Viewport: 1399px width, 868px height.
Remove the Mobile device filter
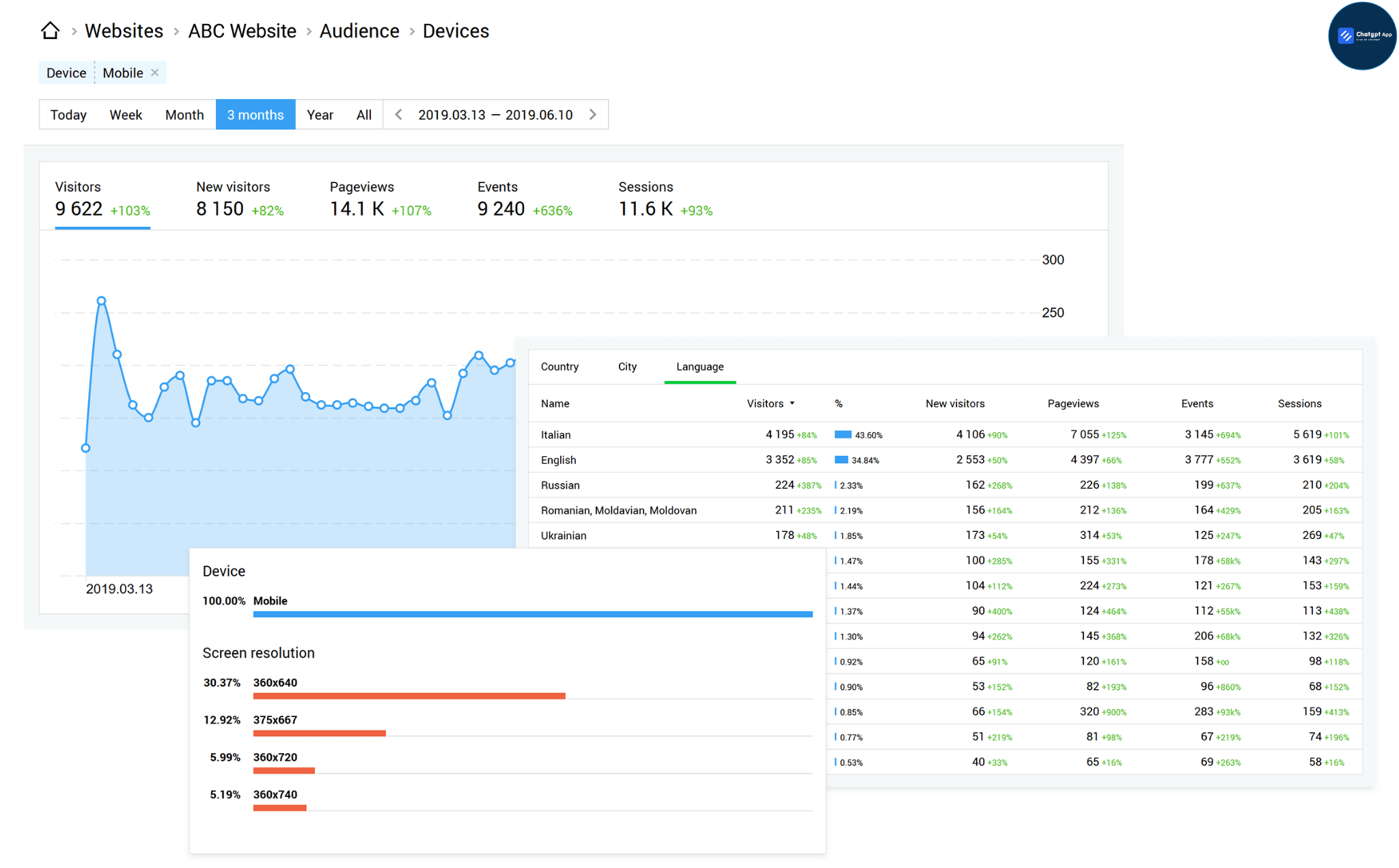point(154,72)
